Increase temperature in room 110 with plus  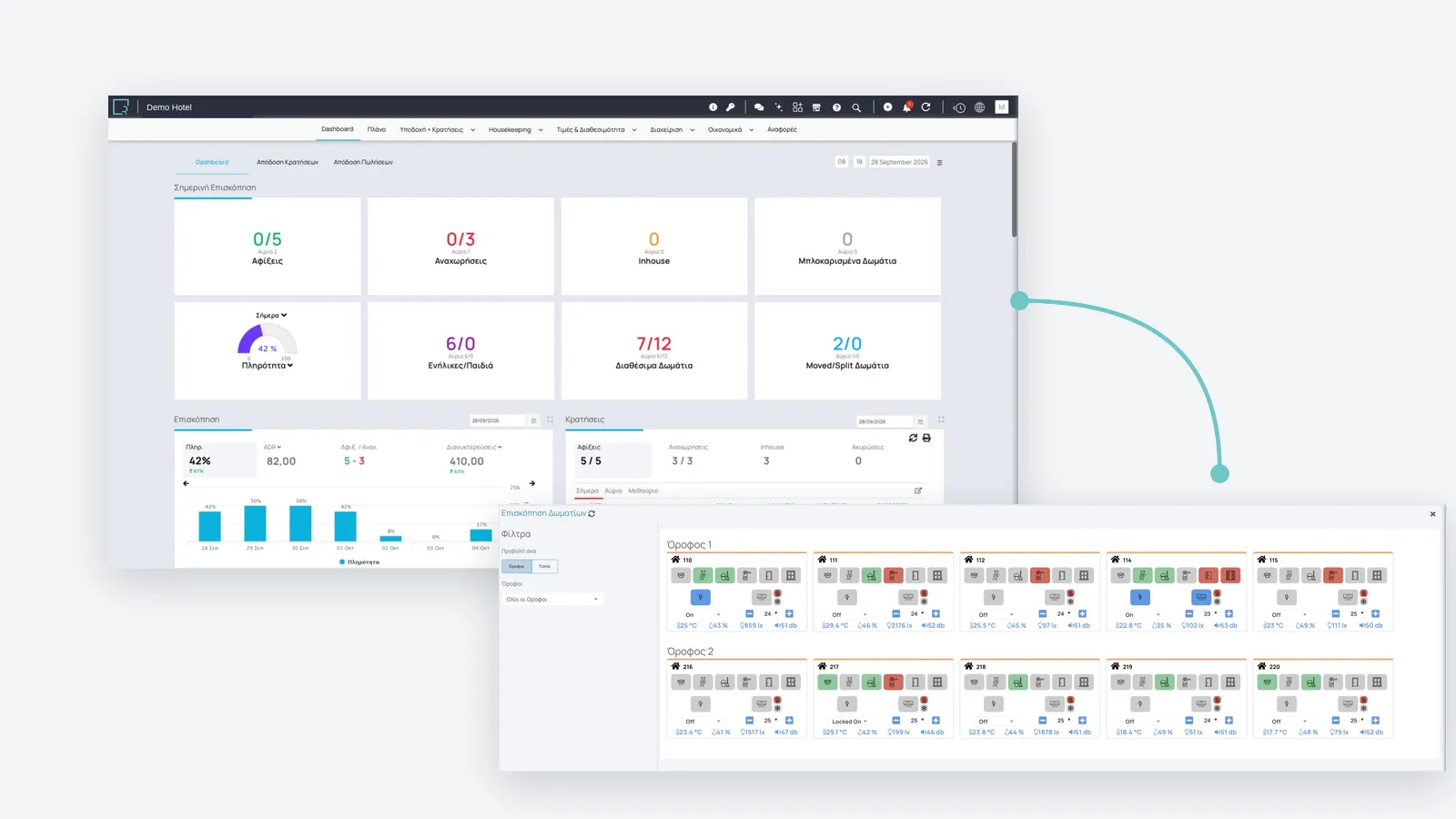point(789,613)
